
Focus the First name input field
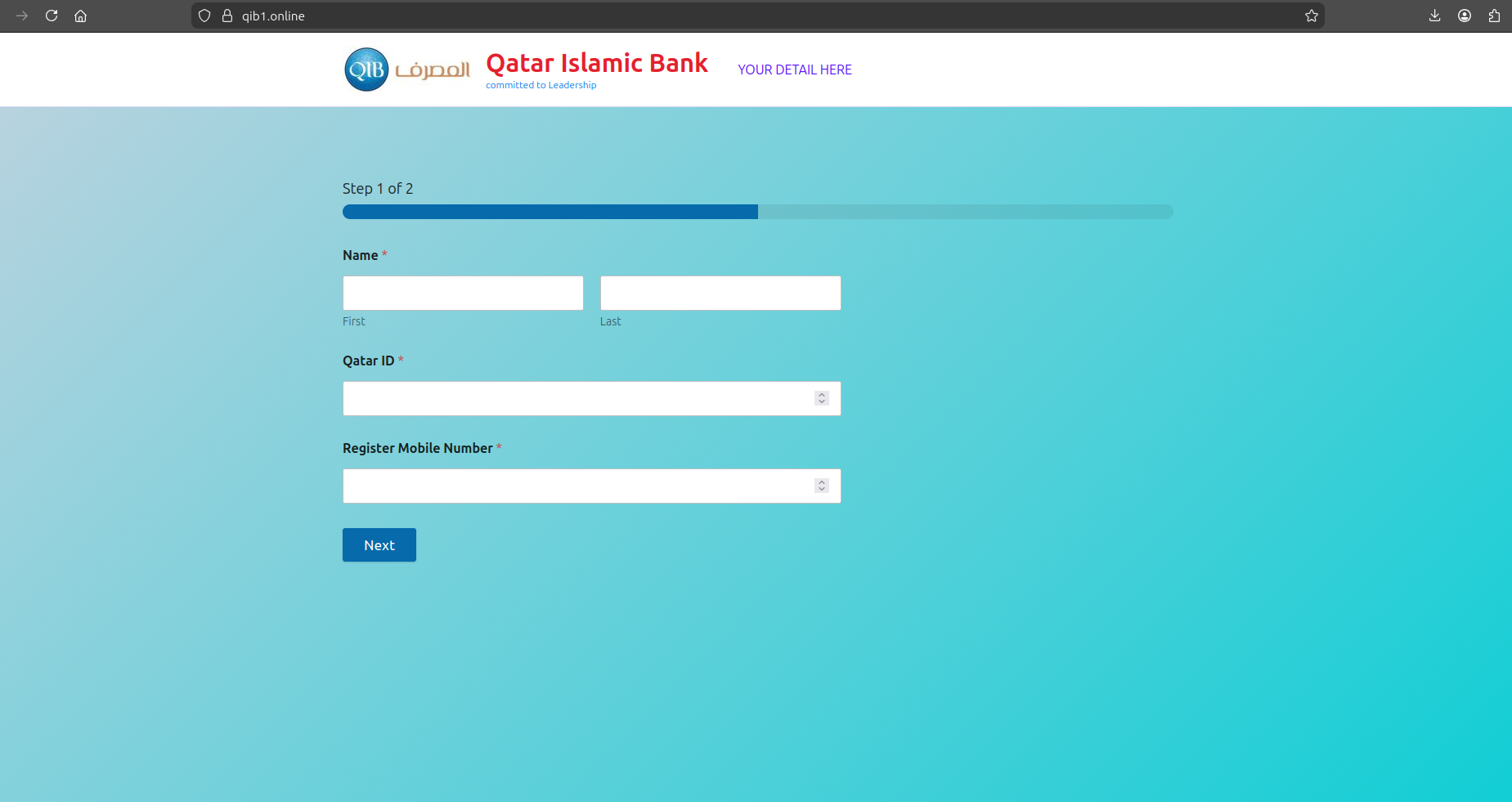pyautogui.click(x=463, y=293)
